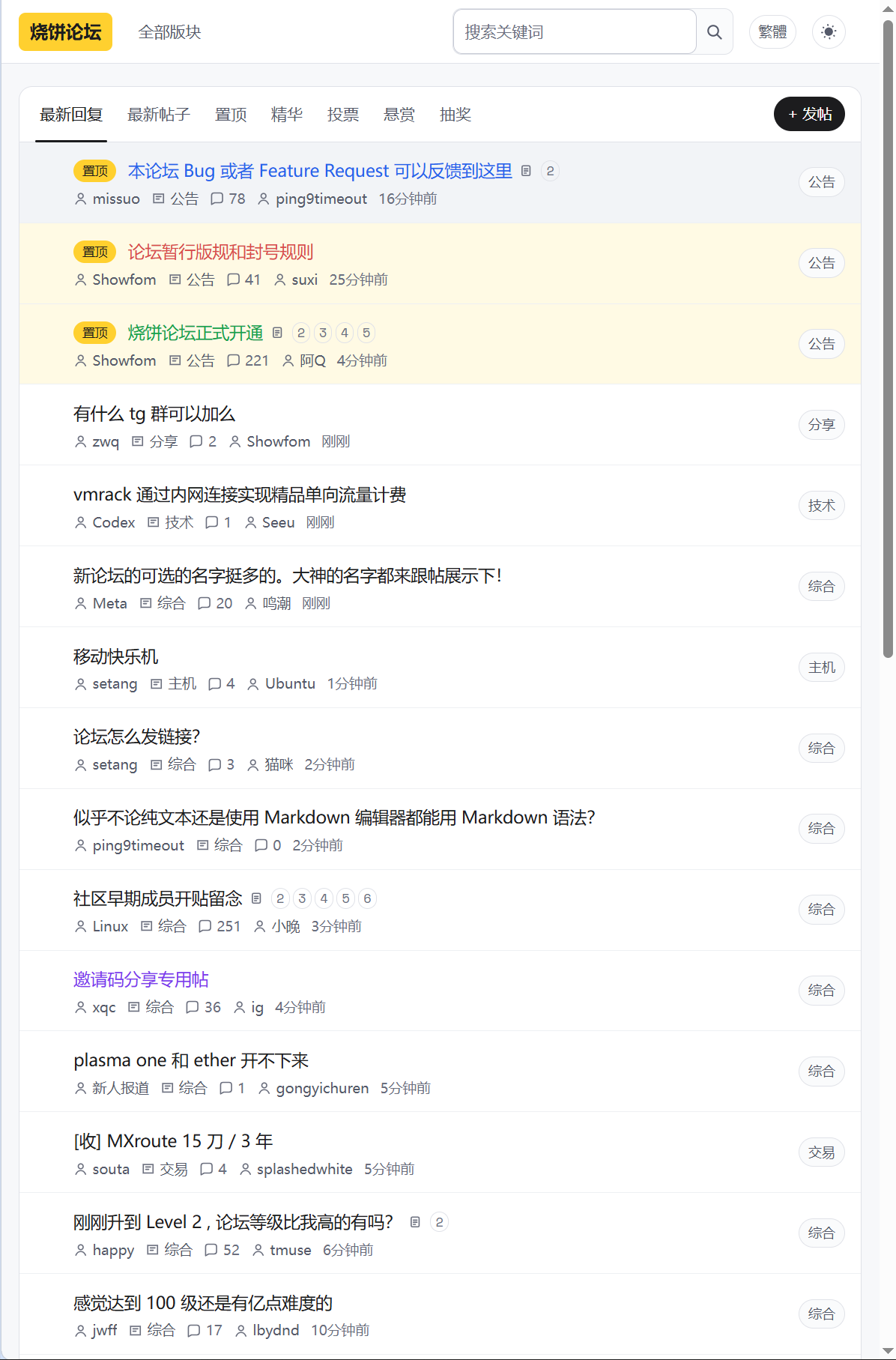
Task: Click the + 发帖 button
Action: [x=809, y=114]
